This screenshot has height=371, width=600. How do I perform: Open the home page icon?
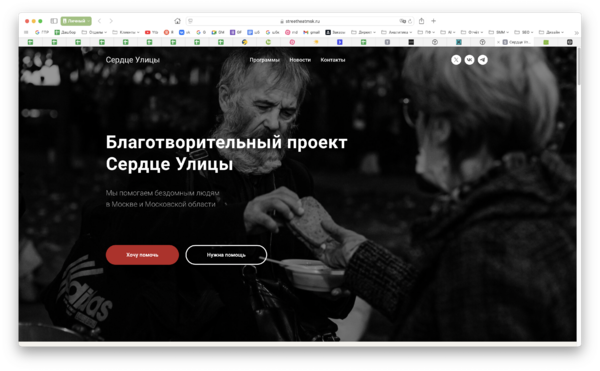177,21
